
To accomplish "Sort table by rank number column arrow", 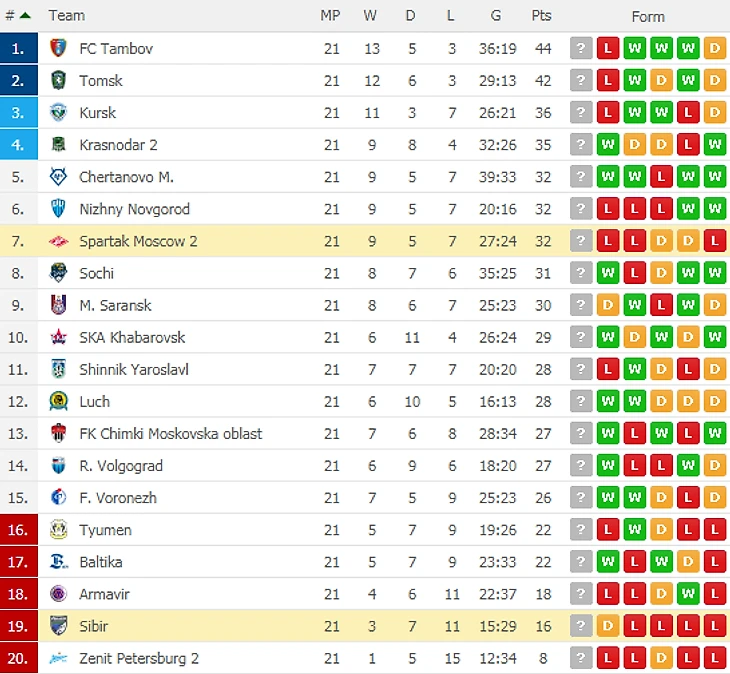I will 25,15.
